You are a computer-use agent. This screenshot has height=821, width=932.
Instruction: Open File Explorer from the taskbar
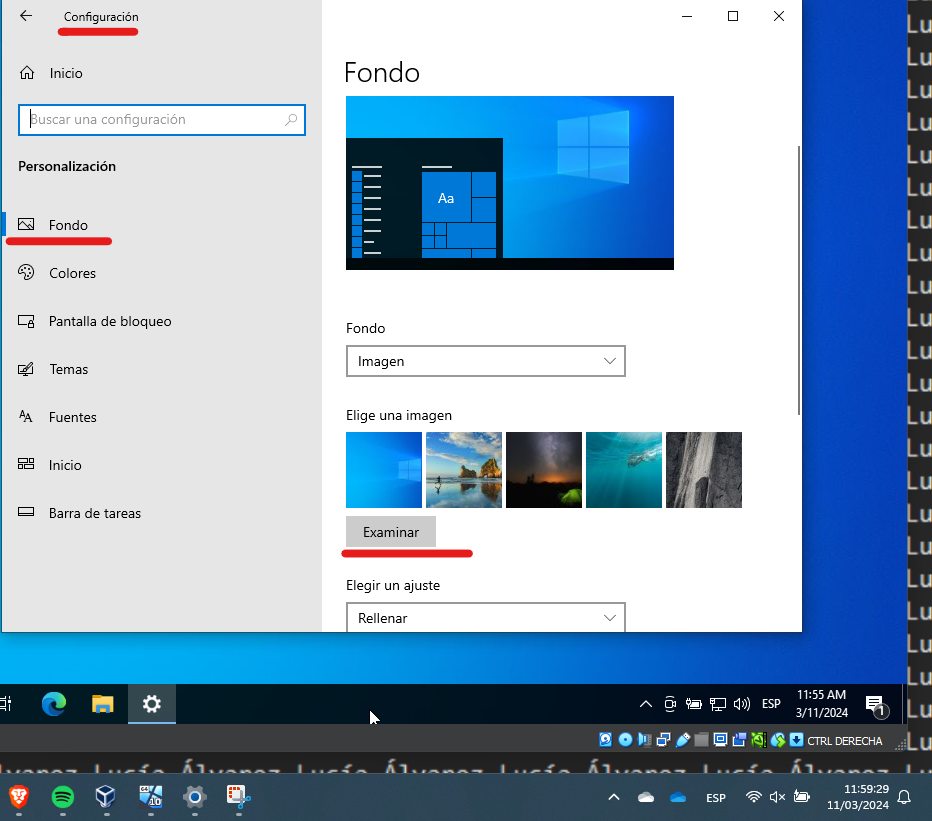103,704
